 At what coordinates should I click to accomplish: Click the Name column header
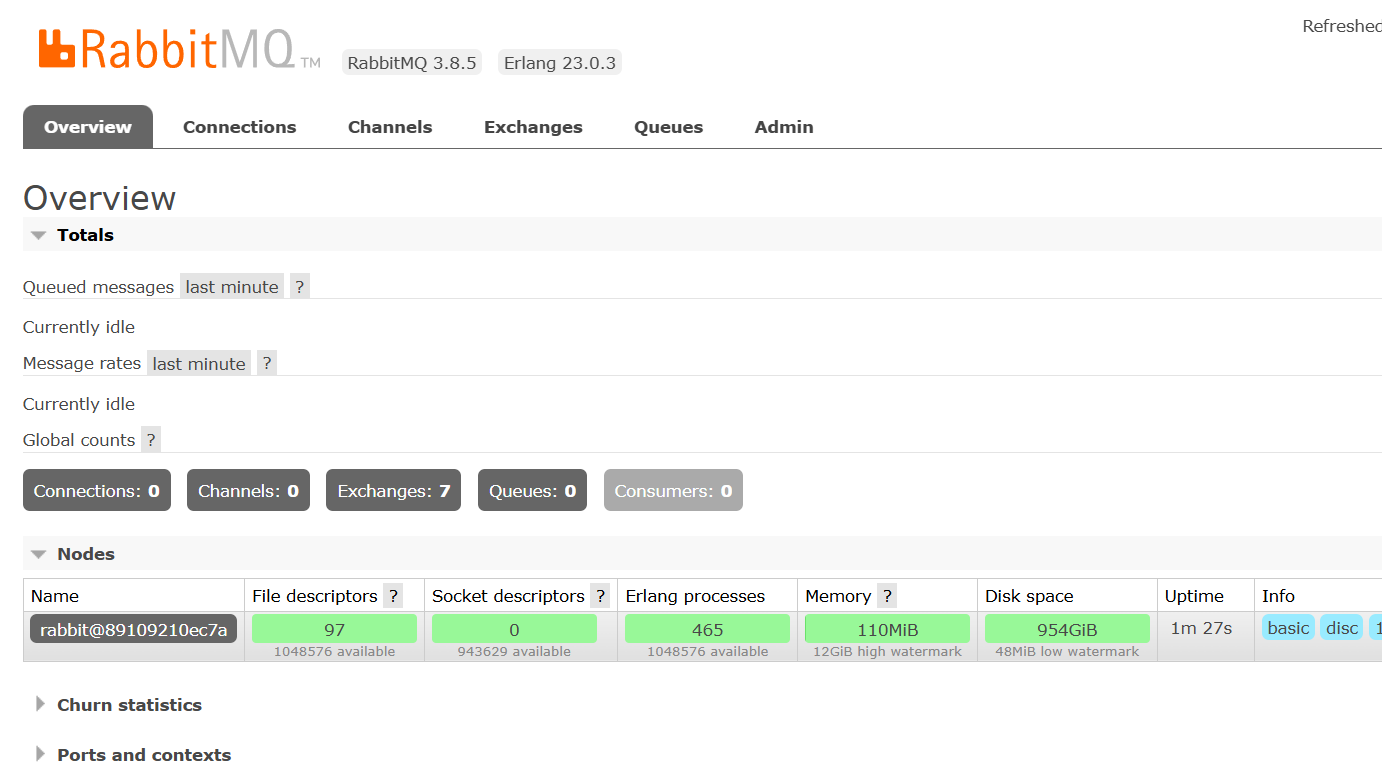(x=55, y=596)
